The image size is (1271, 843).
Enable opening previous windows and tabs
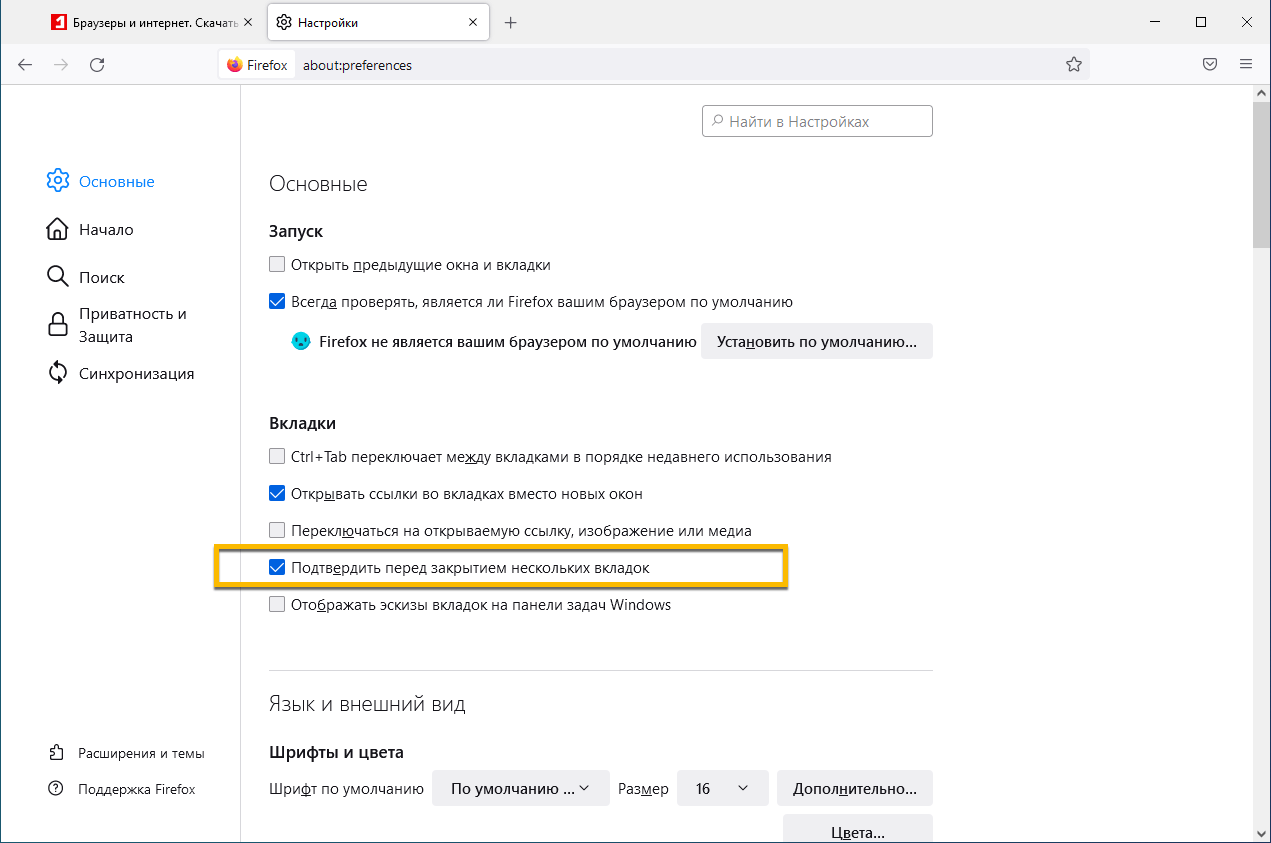pos(277,265)
